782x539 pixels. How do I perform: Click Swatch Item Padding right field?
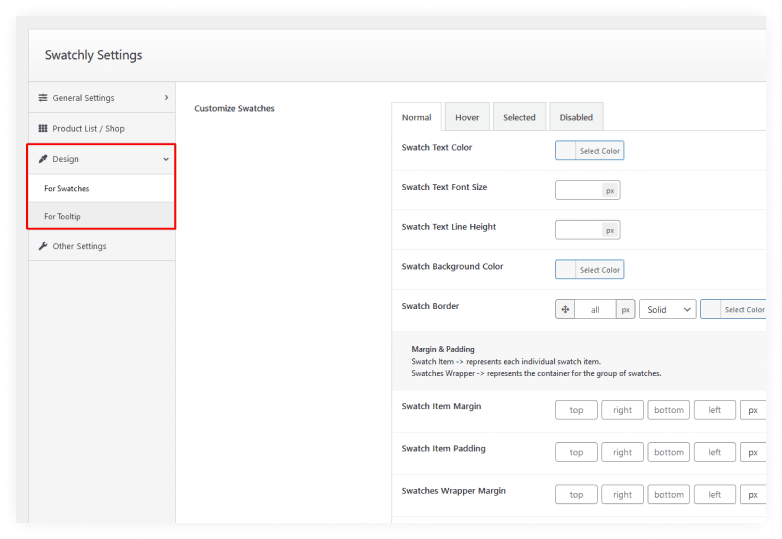(622, 452)
